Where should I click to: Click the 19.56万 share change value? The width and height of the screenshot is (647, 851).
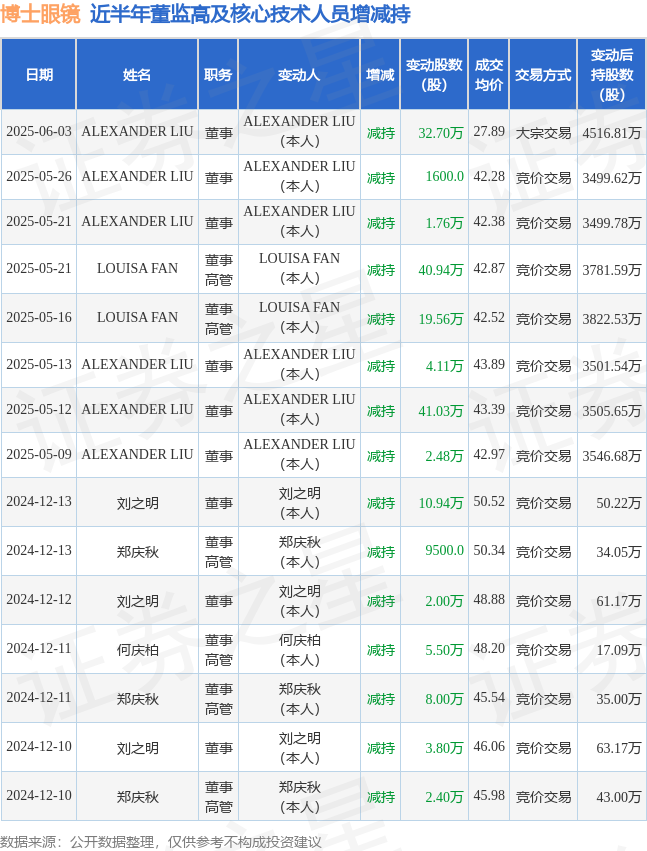tap(441, 319)
